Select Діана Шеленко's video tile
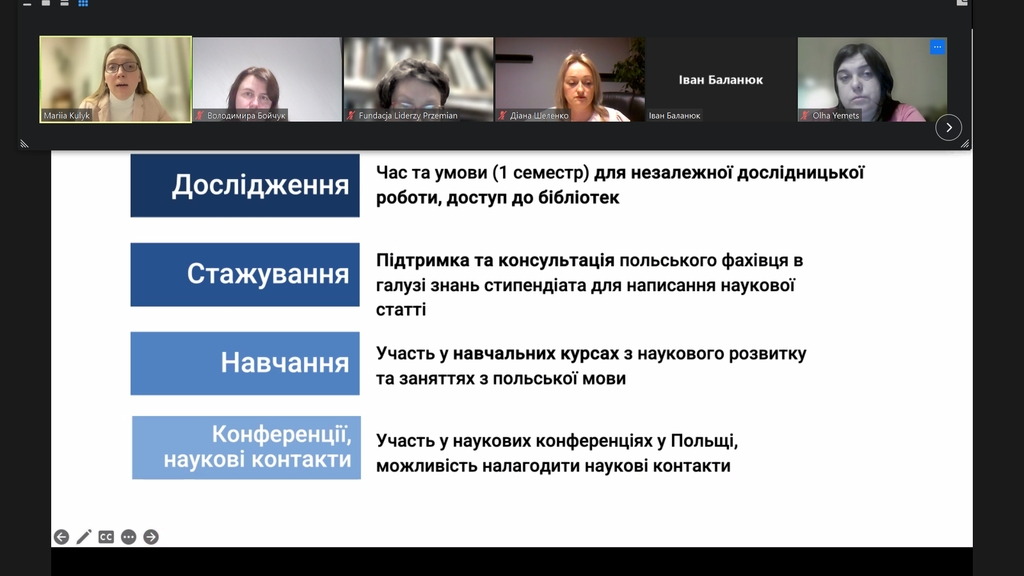Image resolution: width=1024 pixels, height=576 pixels. coord(570,79)
